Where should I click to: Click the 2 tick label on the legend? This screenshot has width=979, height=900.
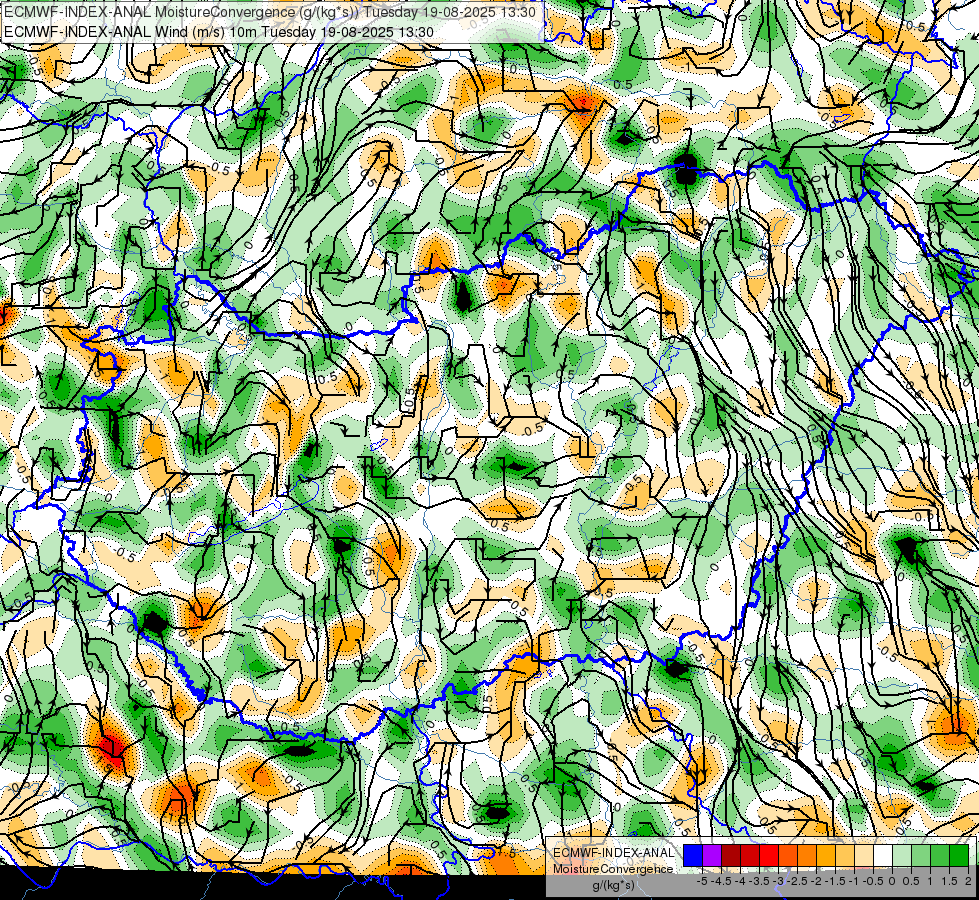tap(968, 881)
